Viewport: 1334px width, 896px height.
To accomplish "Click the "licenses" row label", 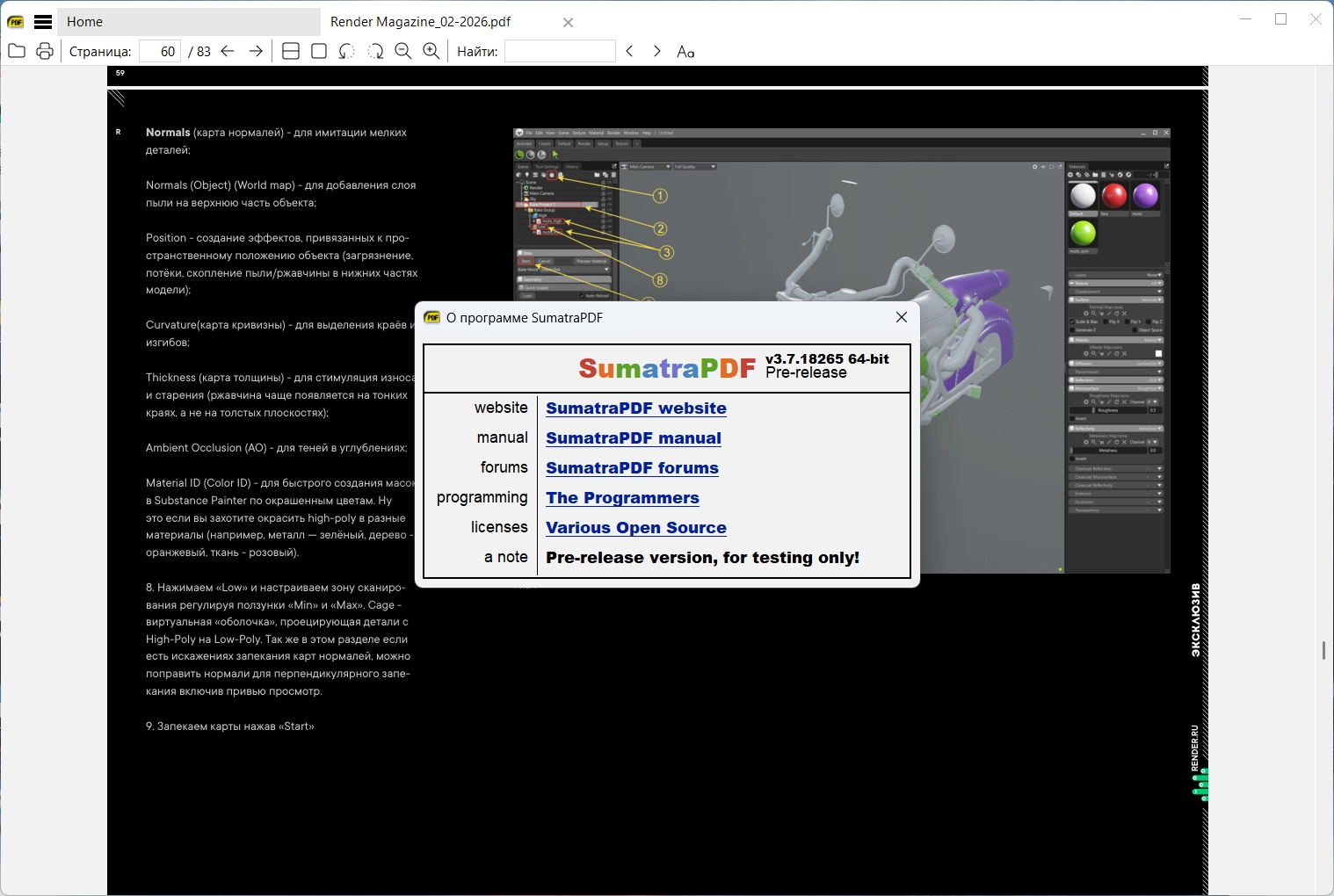I will [x=499, y=527].
